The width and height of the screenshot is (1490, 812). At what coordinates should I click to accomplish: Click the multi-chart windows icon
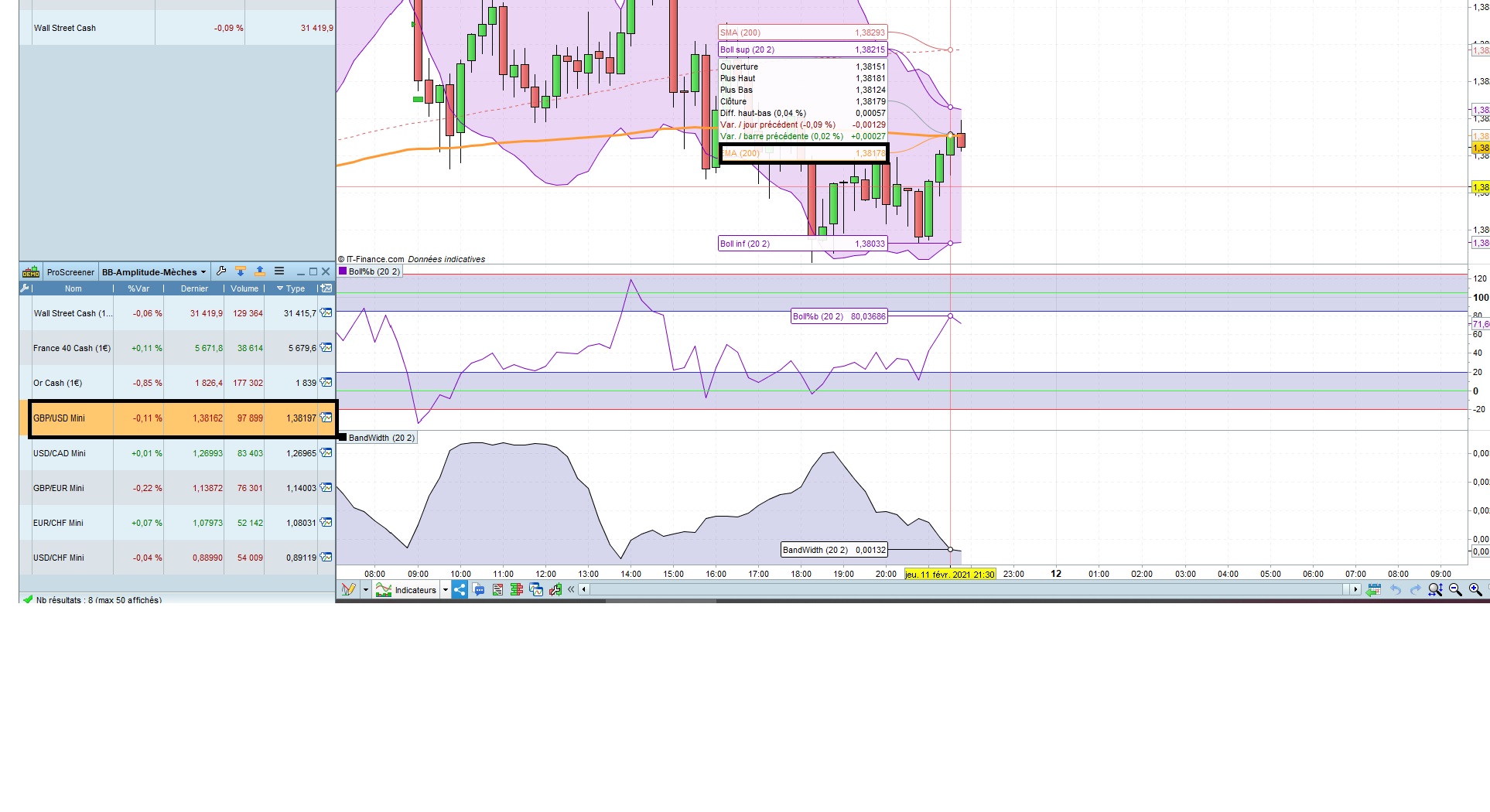tap(536, 589)
